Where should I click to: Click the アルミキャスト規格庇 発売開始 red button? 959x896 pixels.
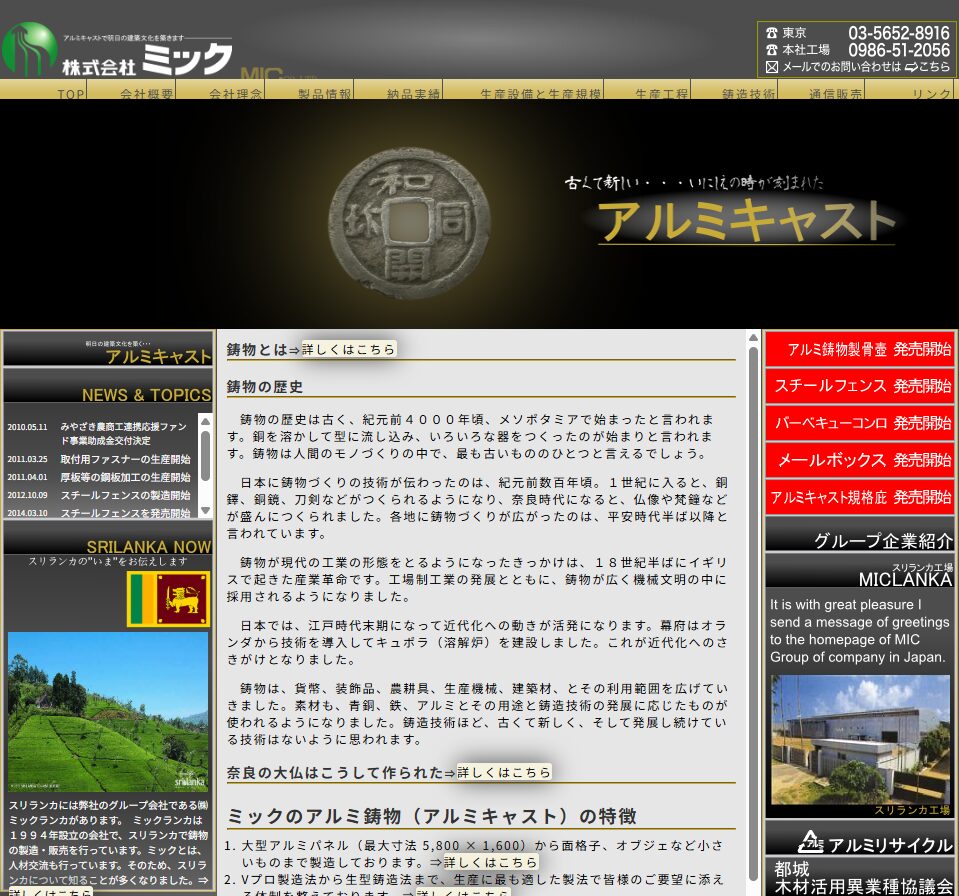[x=859, y=497]
